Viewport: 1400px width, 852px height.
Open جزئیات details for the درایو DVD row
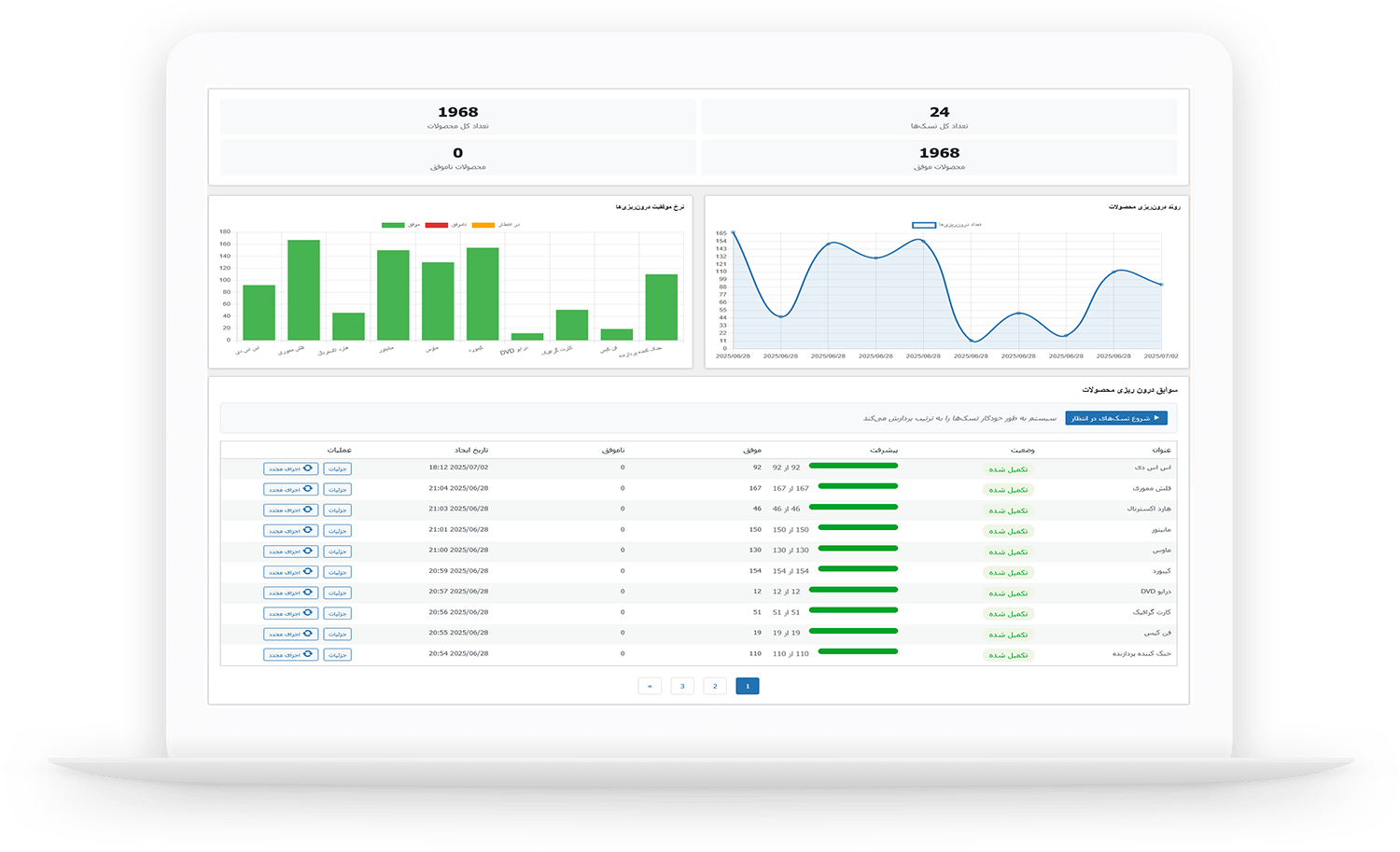coord(337,593)
